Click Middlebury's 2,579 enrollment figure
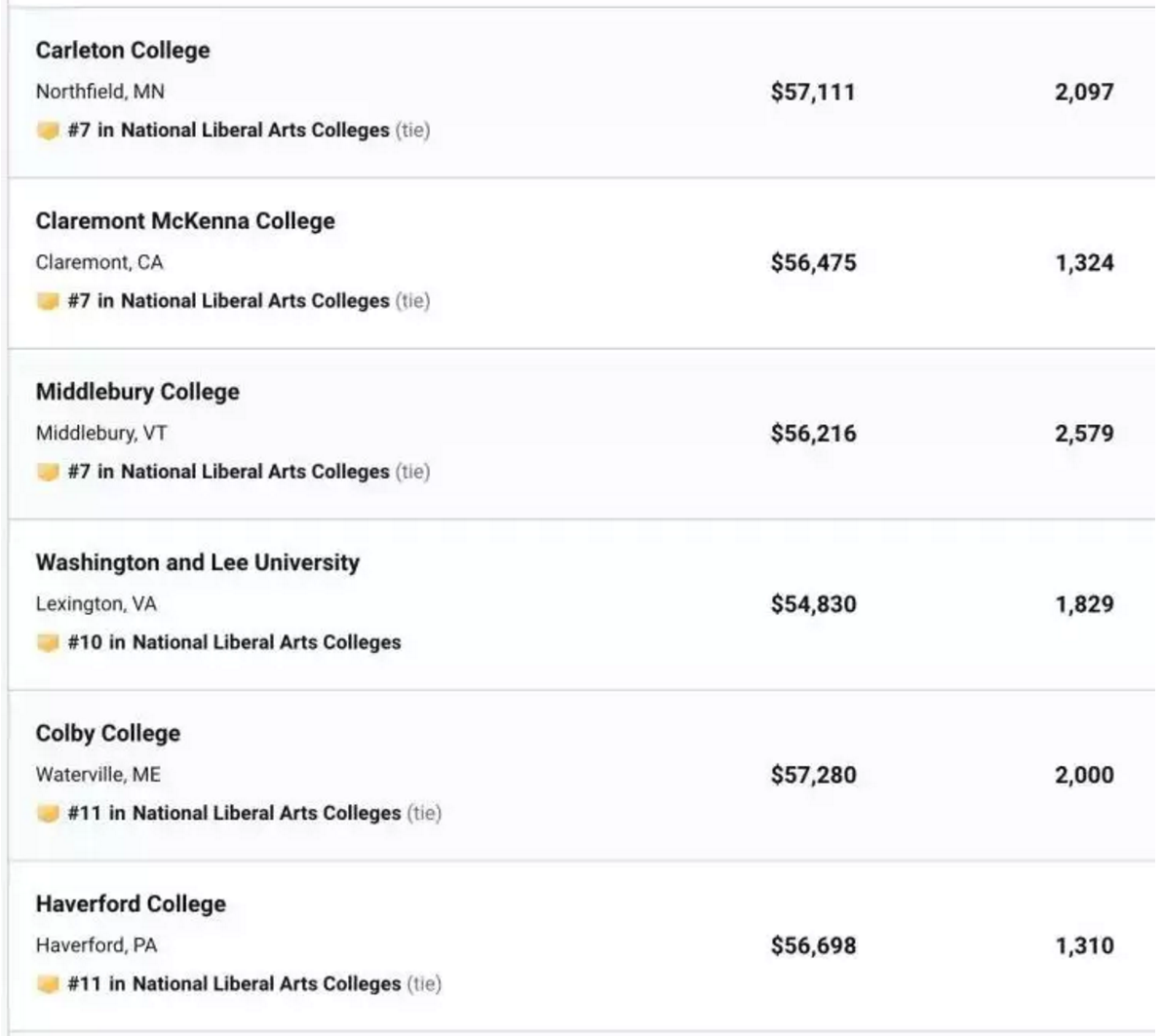The image size is (1163, 1036). (x=1084, y=434)
